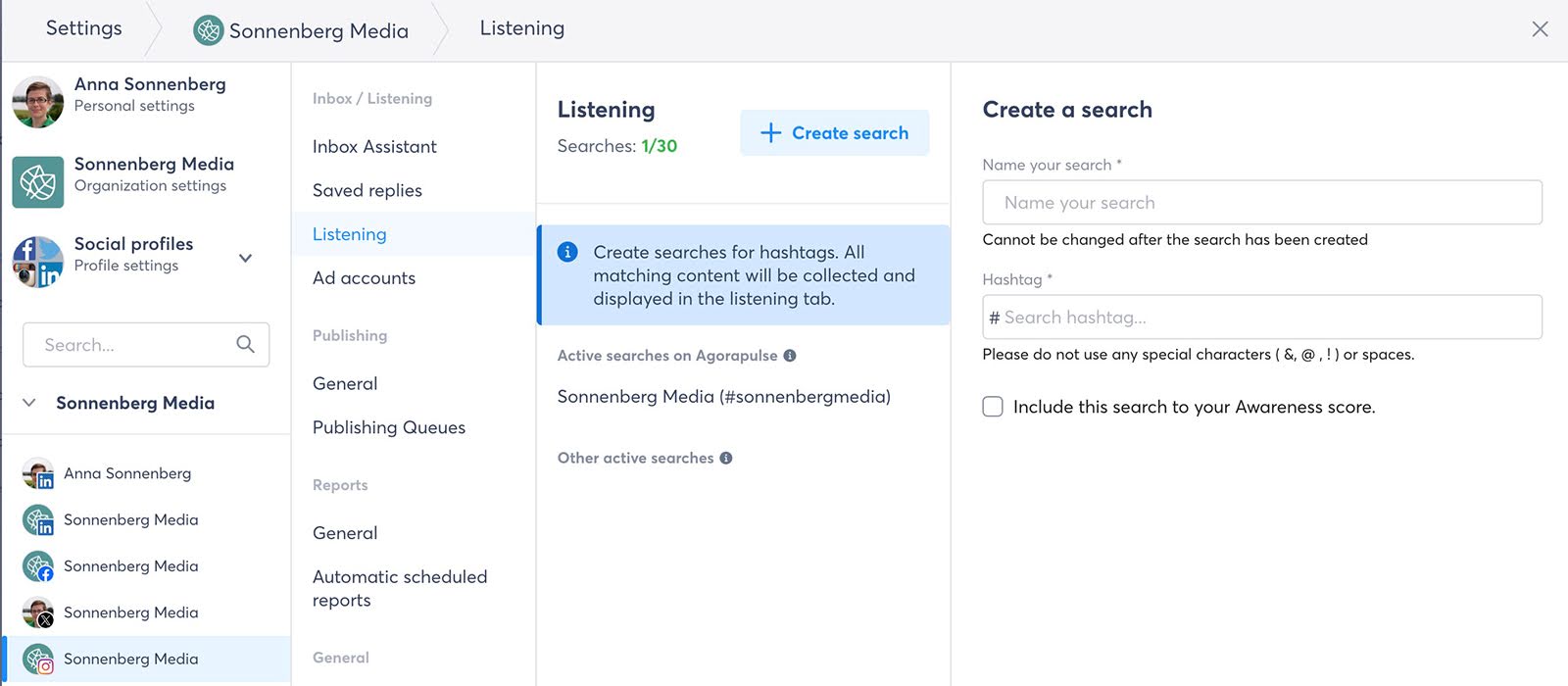The height and width of the screenshot is (686, 1568).
Task: Click info icon beside Active searches on Agorapulse
Action: coord(790,356)
